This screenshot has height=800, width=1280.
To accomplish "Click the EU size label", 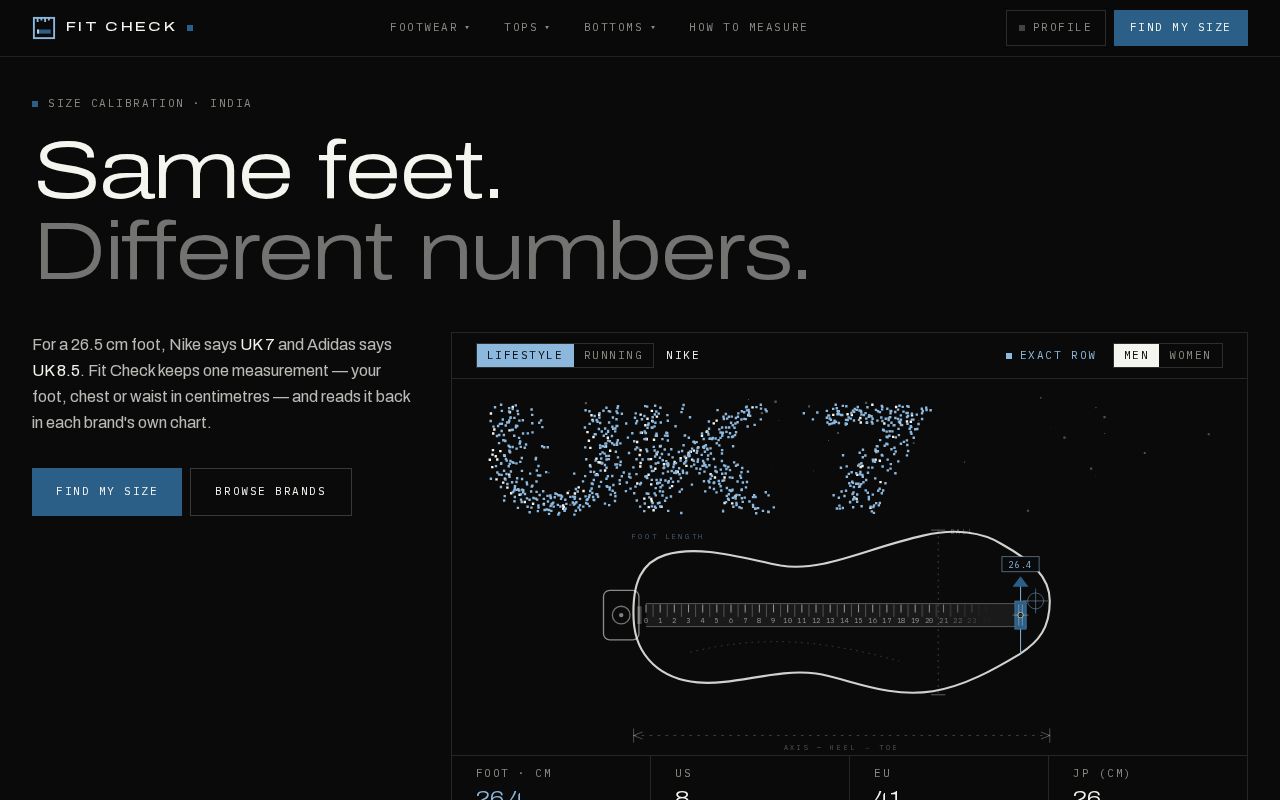I will pos(883,773).
